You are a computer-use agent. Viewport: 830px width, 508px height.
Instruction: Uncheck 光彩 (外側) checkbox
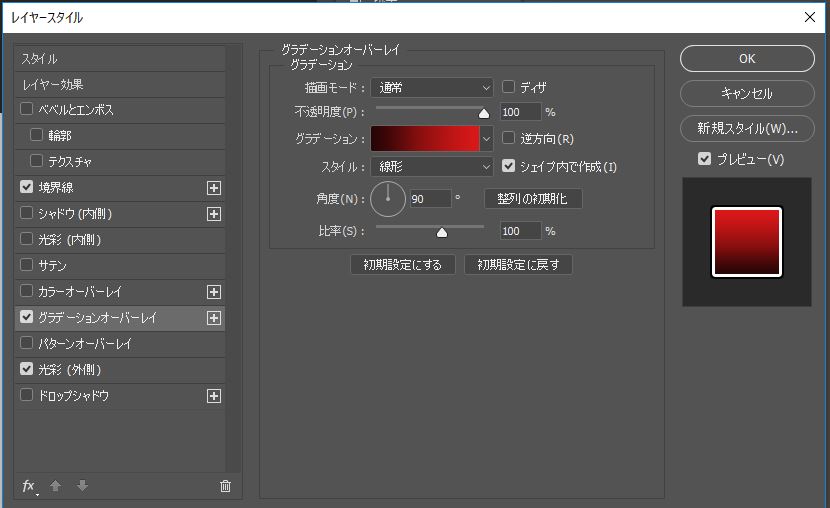click(26, 368)
